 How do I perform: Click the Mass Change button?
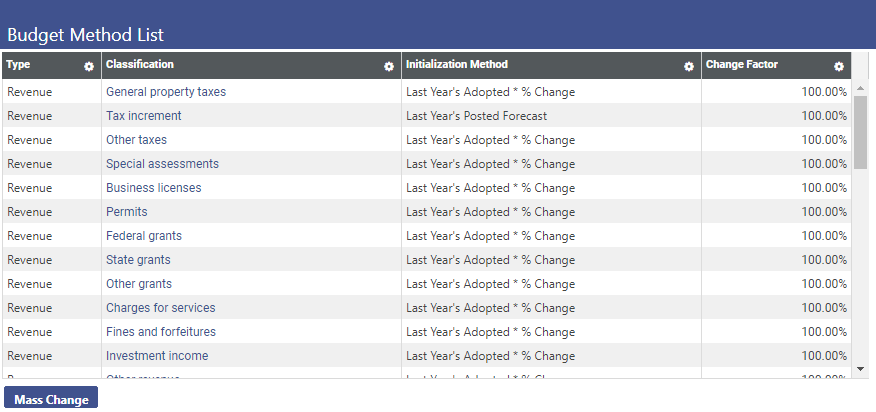coord(51,400)
